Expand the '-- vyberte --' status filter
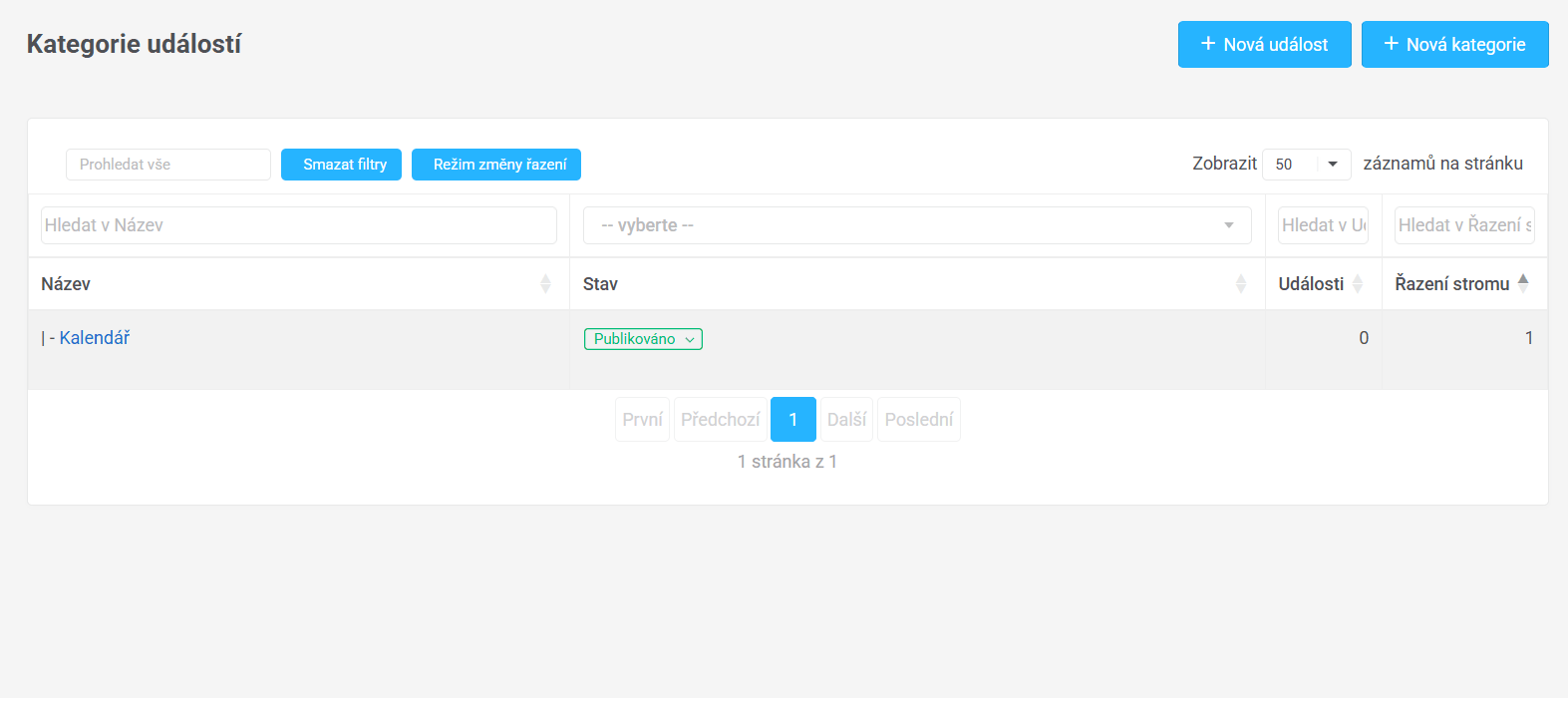 click(916, 225)
